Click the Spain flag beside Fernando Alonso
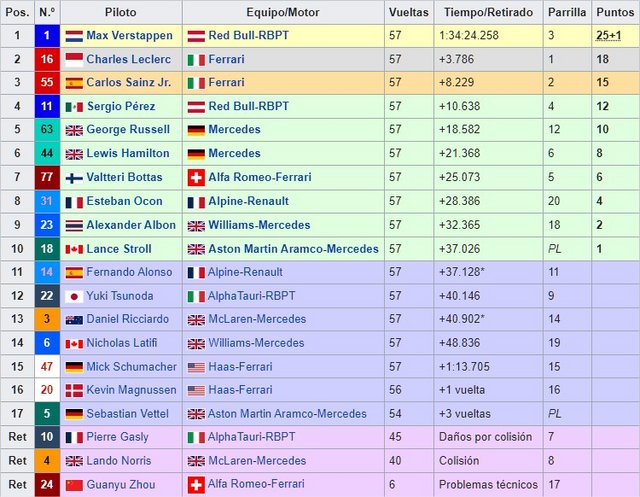The height and width of the screenshot is (497, 640). click(74, 272)
